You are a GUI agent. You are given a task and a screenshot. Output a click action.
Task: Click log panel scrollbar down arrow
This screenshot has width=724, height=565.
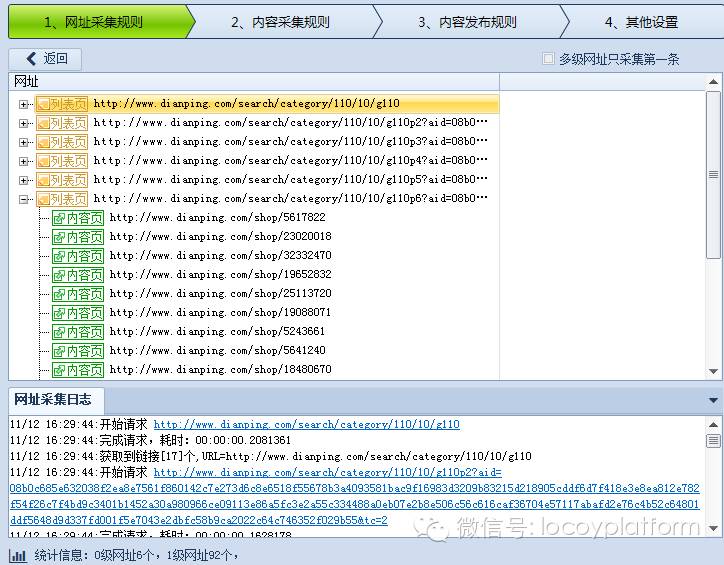pyautogui.click(x=713, y=529)
